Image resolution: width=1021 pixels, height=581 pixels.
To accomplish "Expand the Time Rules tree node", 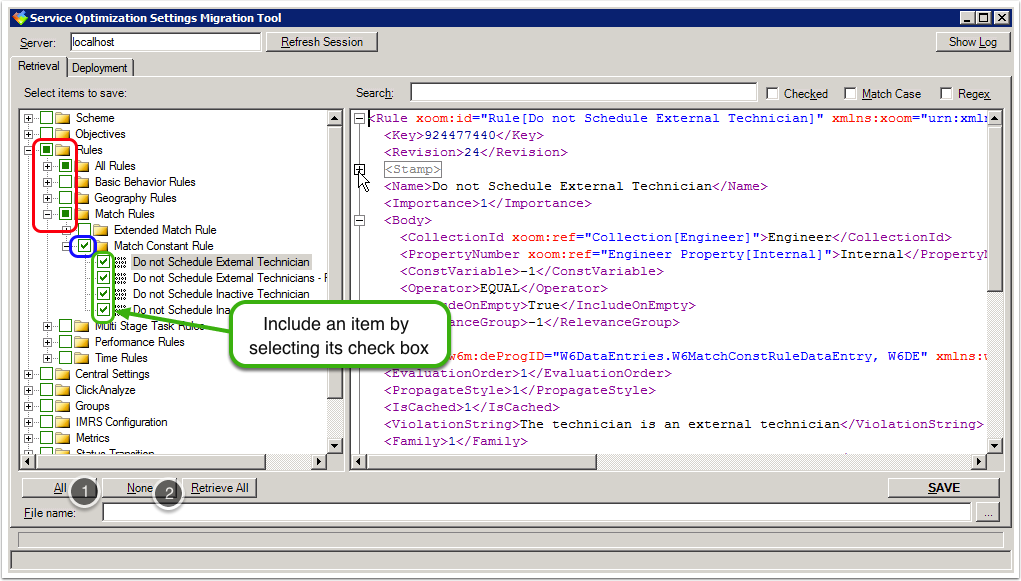I will point(48,358).
